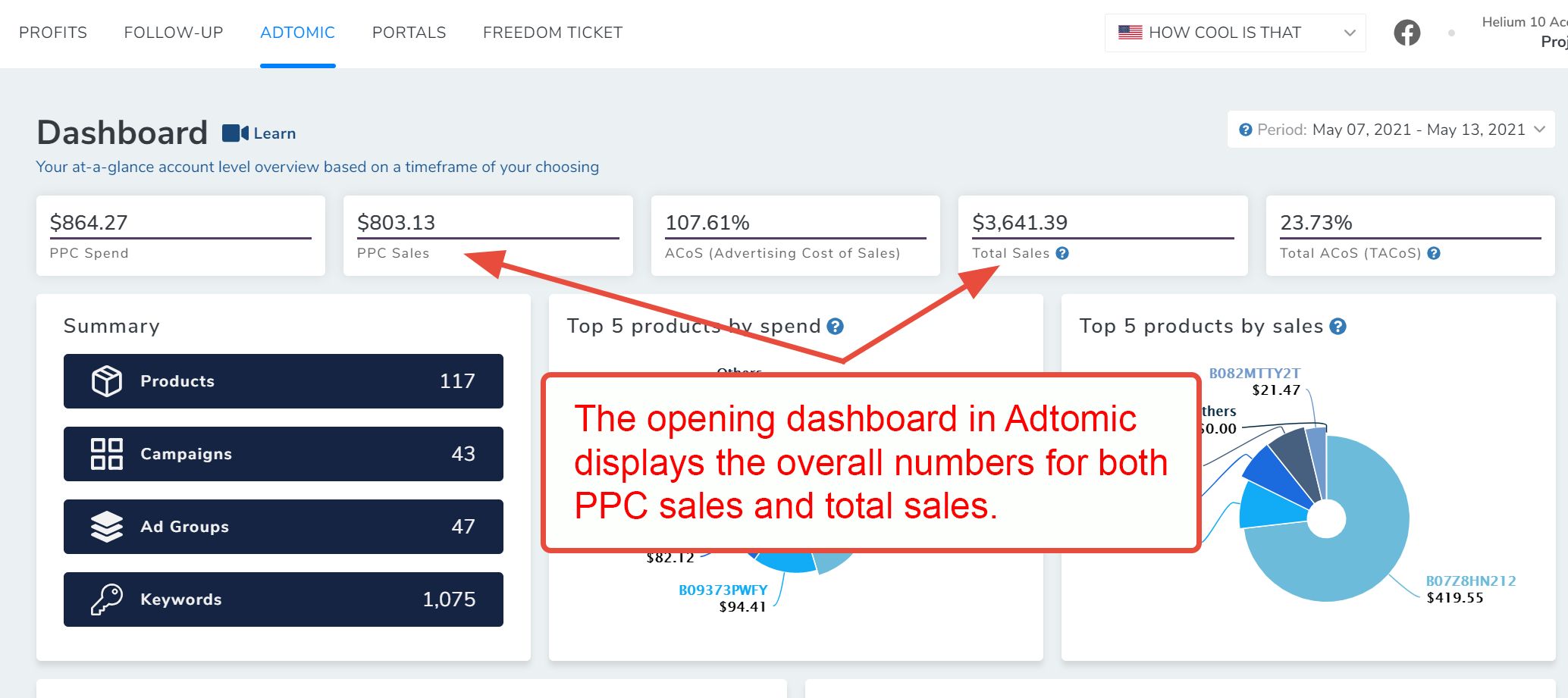The width and height of the screenshot is (1568, 698).
Task: Open the HOW COOL IS THAT marketplace dropdown
Action: tap(1234, 33)
